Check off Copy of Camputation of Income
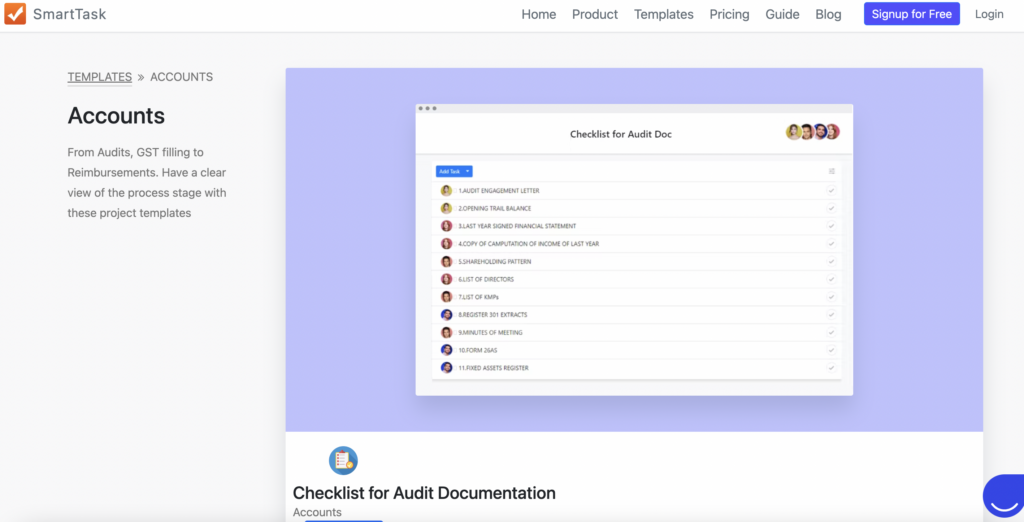 [831, 244]
